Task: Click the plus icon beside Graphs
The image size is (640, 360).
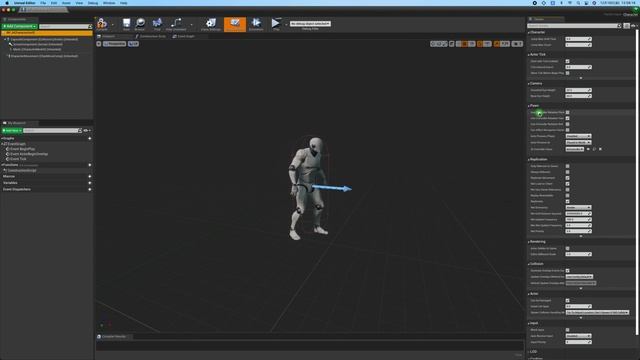Action: [90, 139]
